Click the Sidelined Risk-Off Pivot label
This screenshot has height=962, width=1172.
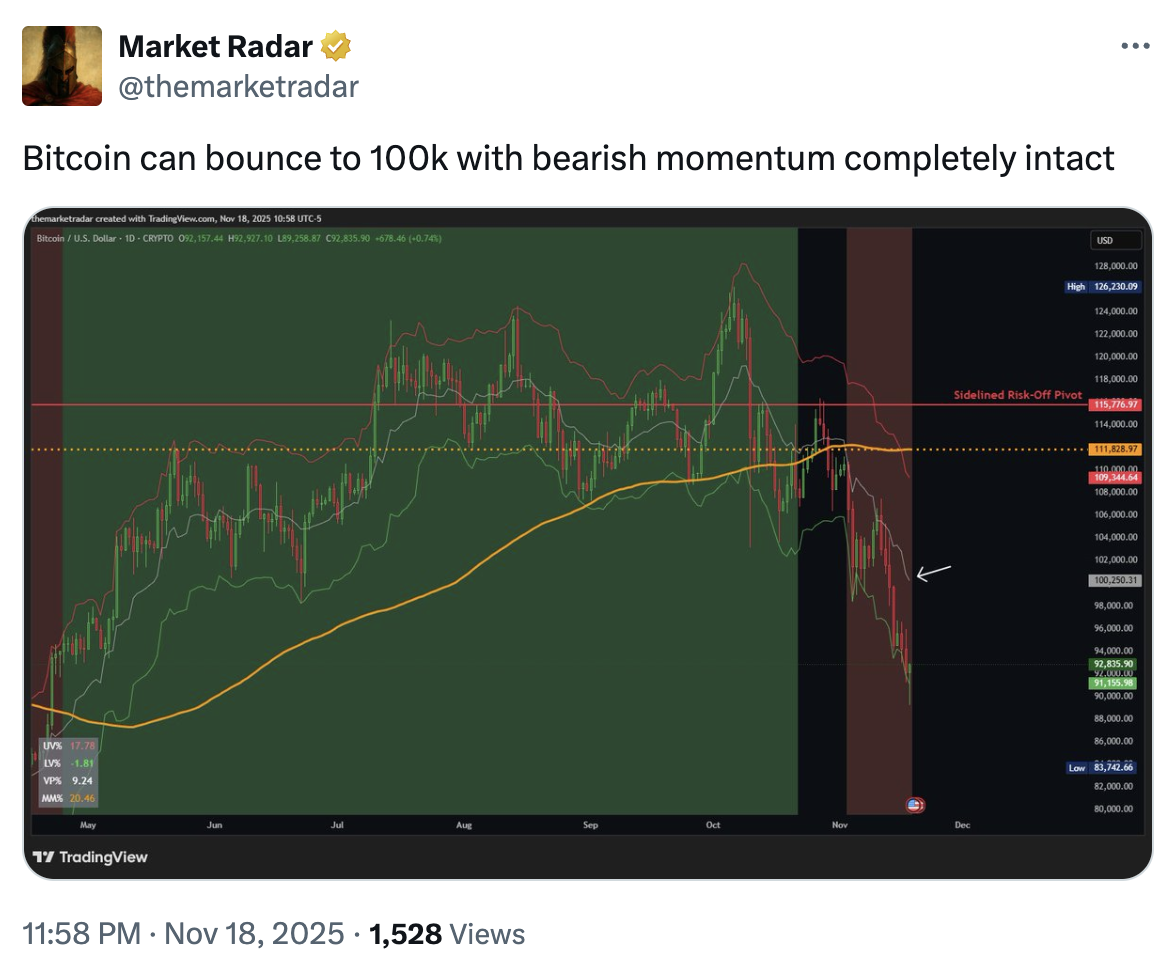coord(1019,396)
